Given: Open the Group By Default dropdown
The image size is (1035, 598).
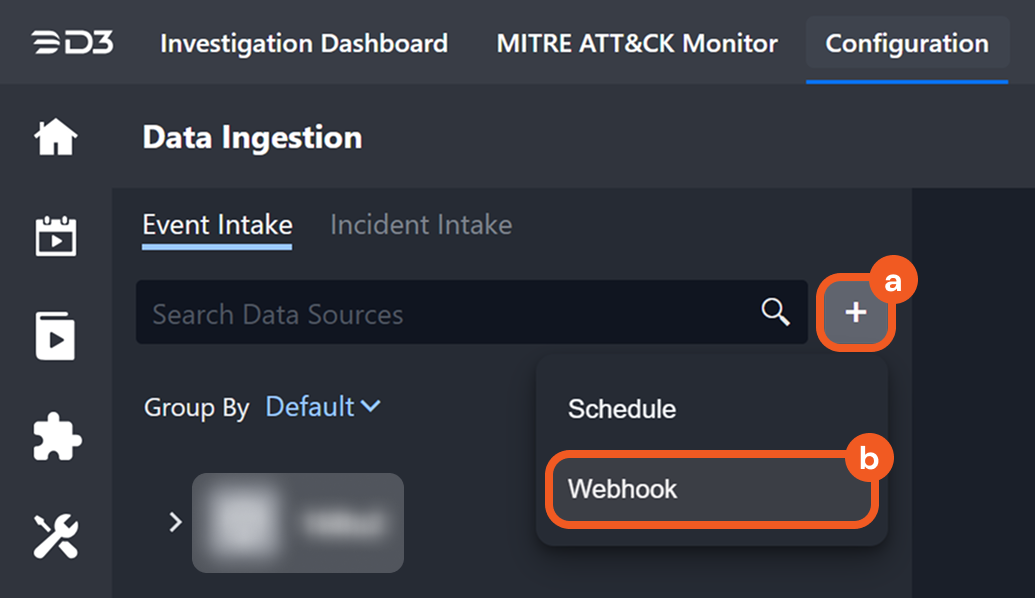Looking at the screenshot, I should (x=323, y=407).
